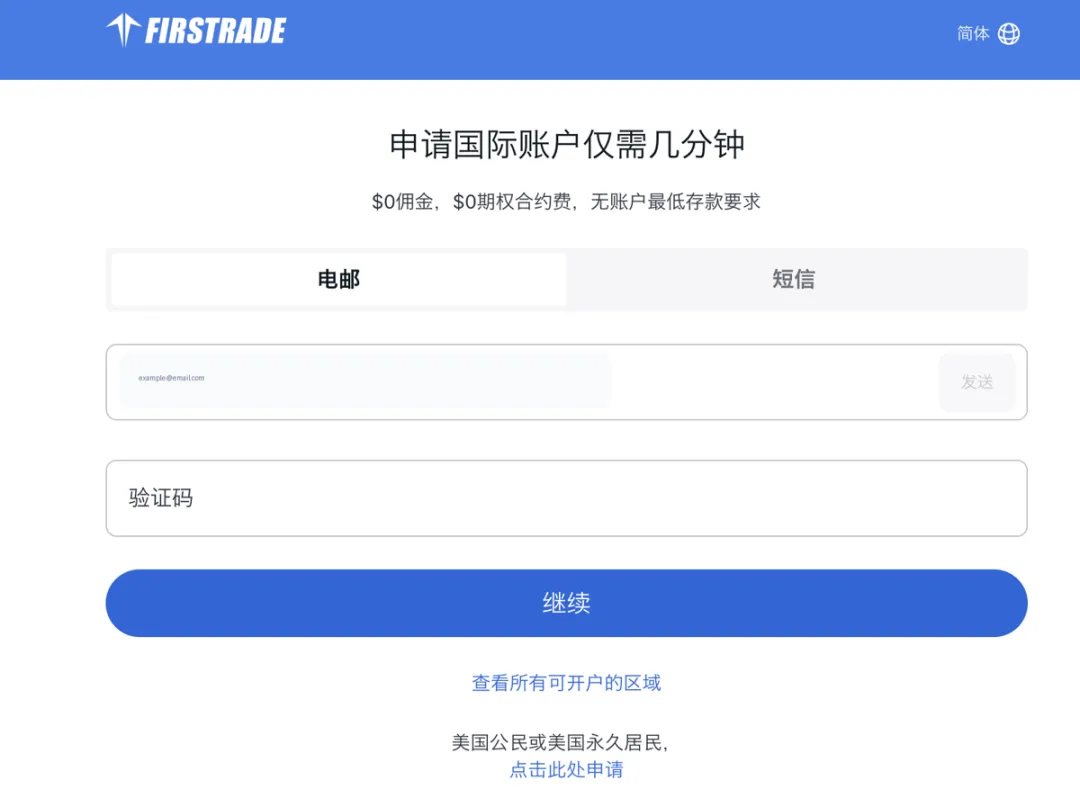Click the gray tab switcher background strip
Screen dimensions: 1080x807
pos(566,280)
